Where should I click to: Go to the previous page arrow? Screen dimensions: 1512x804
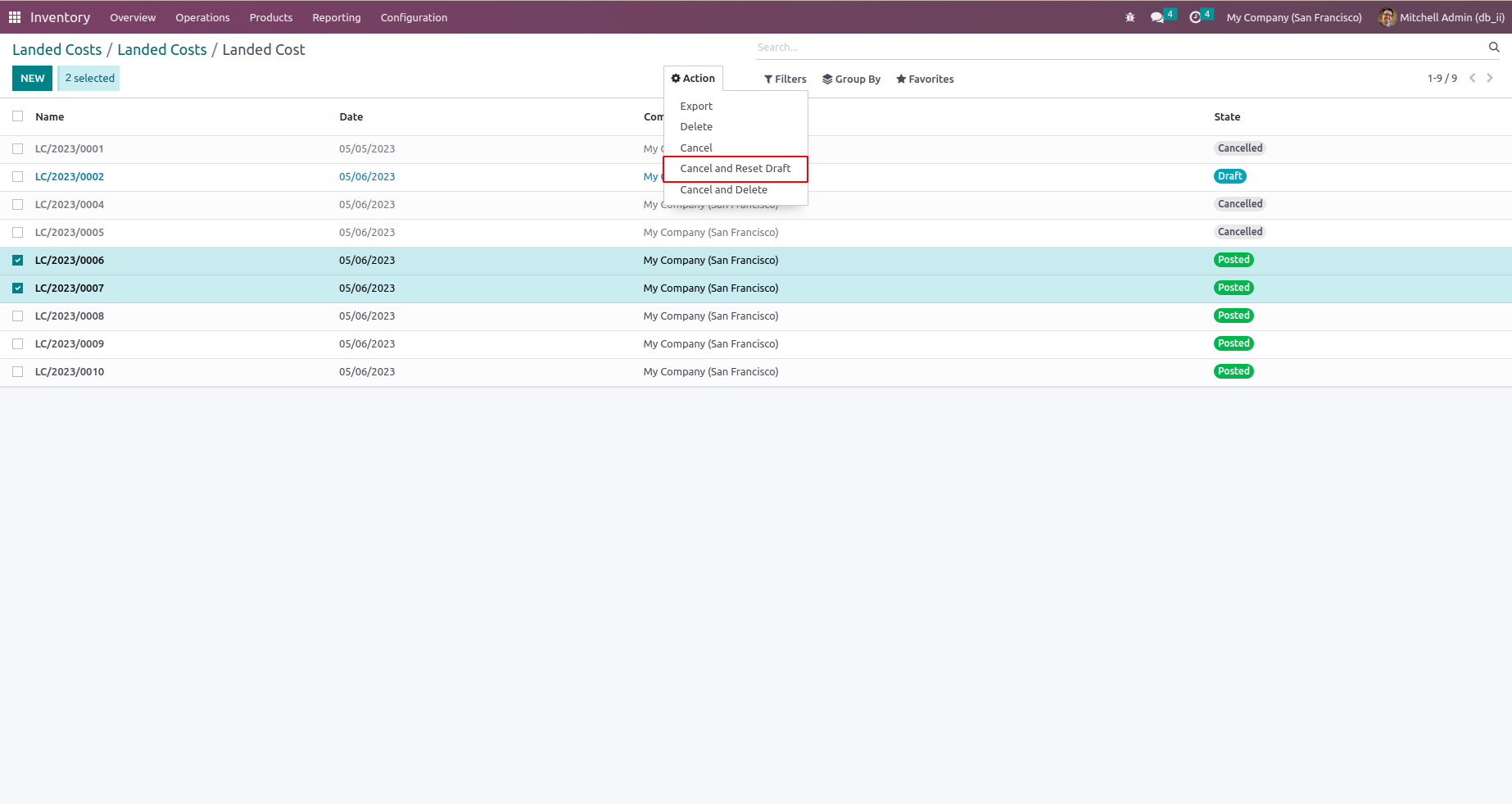tap(1472, 78)
